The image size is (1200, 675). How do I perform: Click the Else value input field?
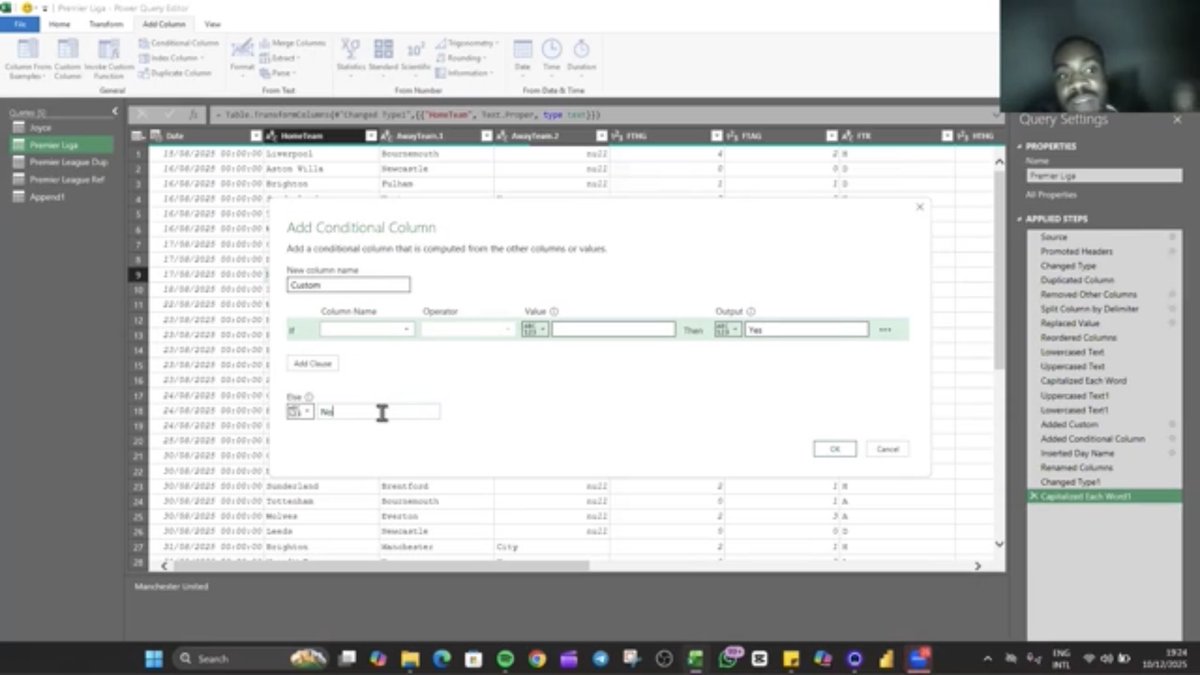[x=378, y=411]
